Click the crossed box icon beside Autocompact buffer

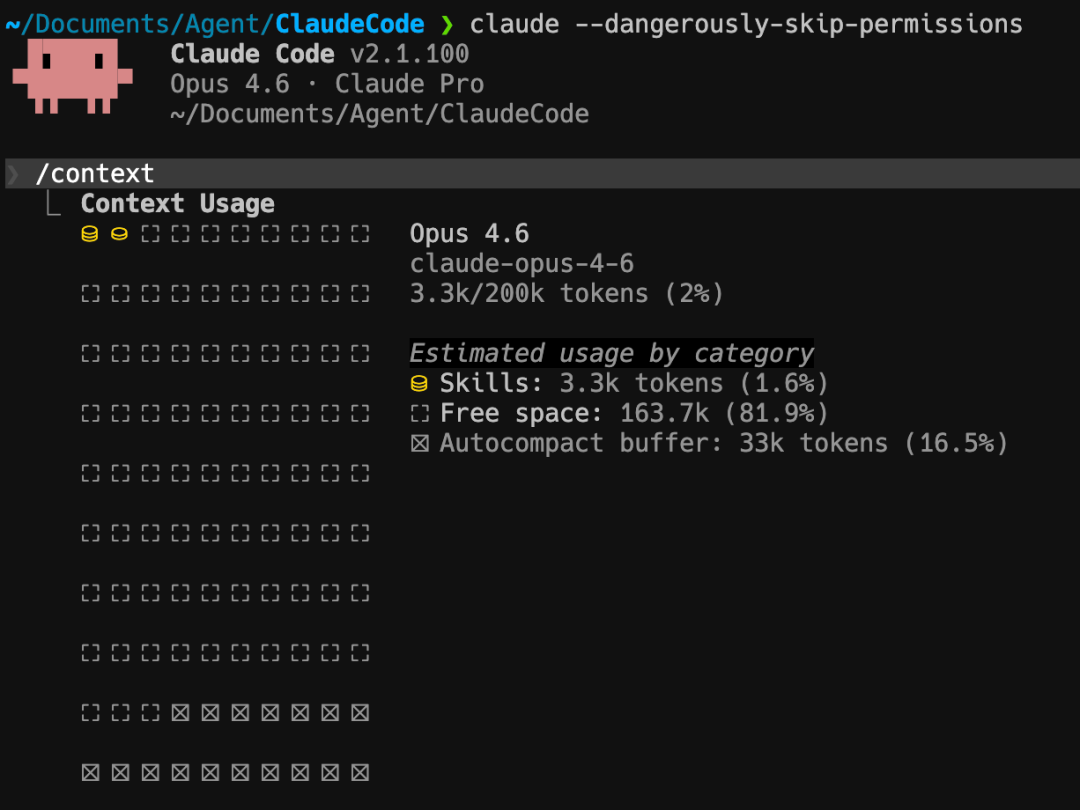(420, 444)
